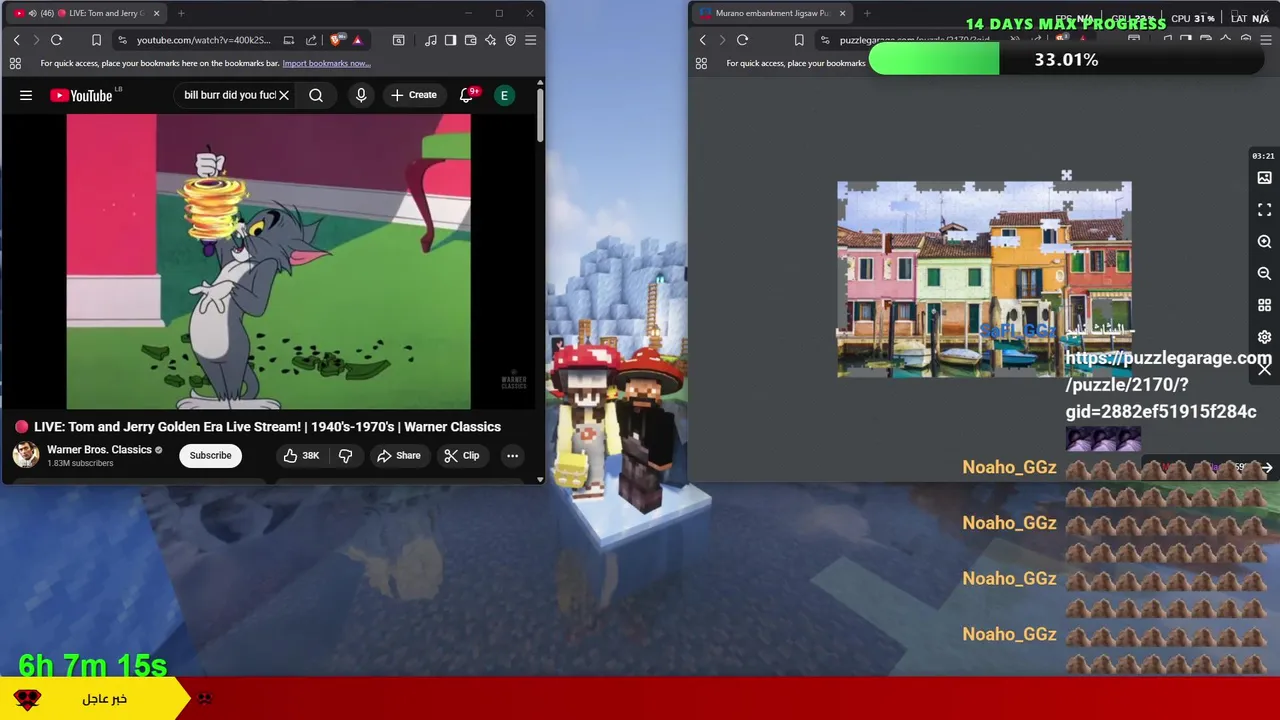This screenshot has width=1280, height=720.
Task: Open Warner Bros. Classics channel avatar
Action: point(26,455)
